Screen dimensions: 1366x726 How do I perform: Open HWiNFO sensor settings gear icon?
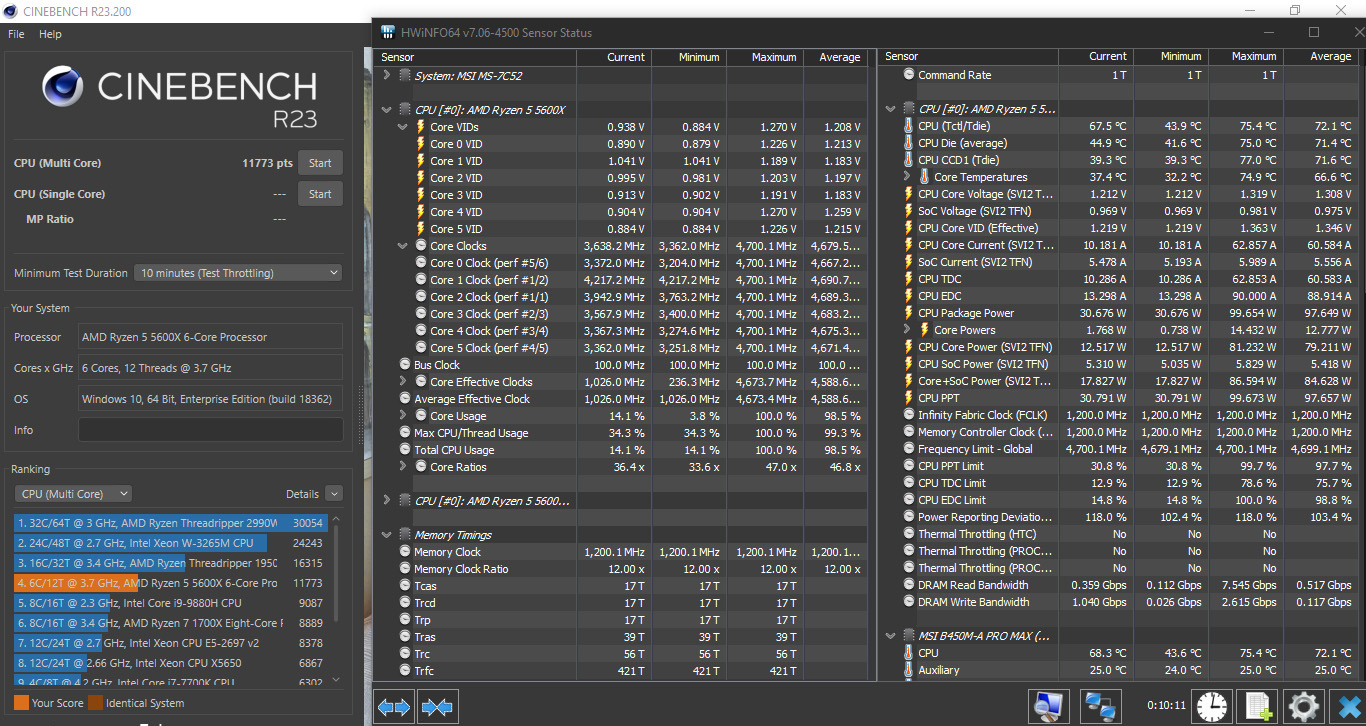point(1303,706)
